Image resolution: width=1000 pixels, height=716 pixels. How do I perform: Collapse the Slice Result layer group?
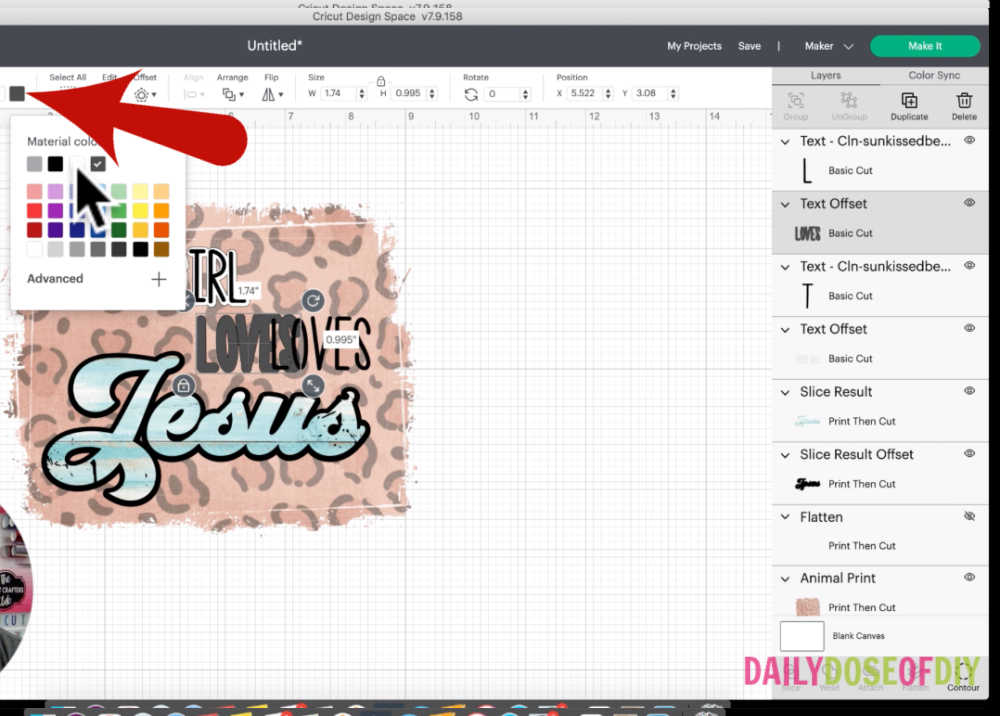point(786,391)
